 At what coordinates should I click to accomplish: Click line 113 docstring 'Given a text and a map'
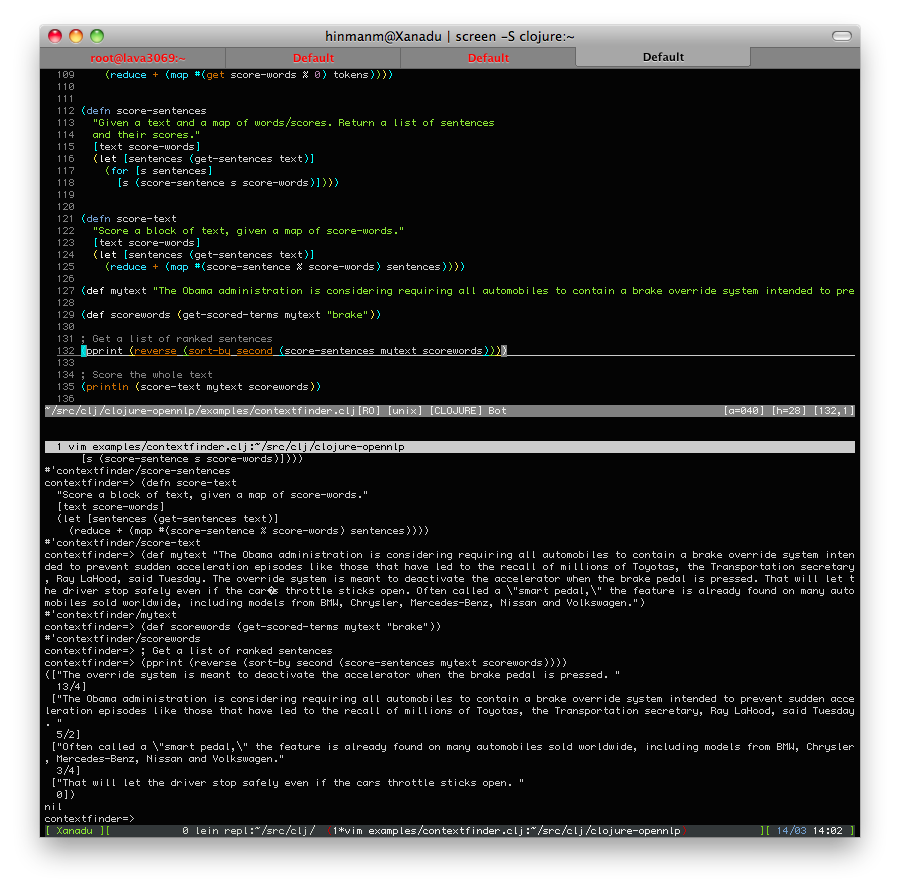pos(293,123)
